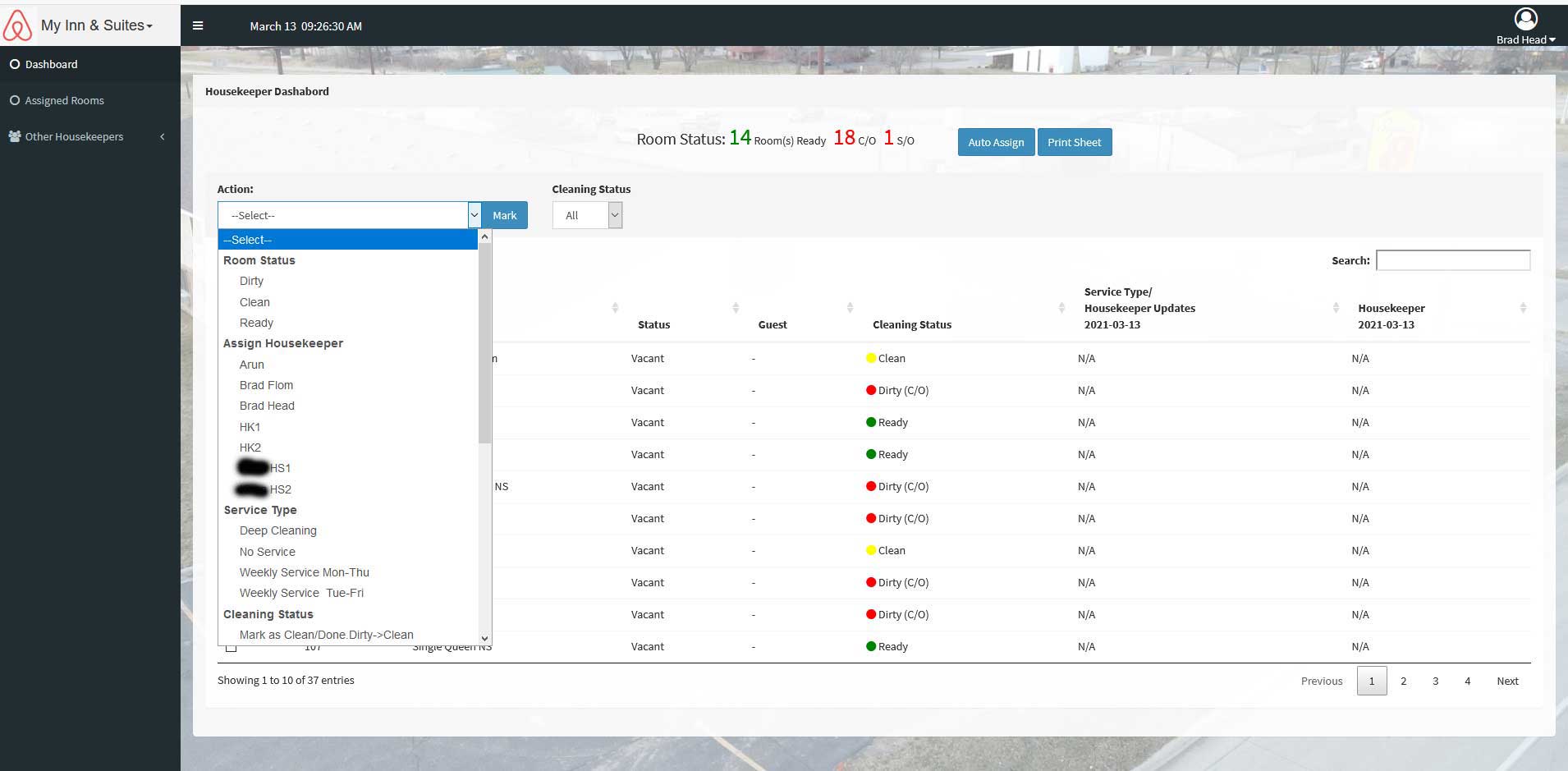
Task: Open My Inn & Suites property dropdown
Action: [97, 25]
